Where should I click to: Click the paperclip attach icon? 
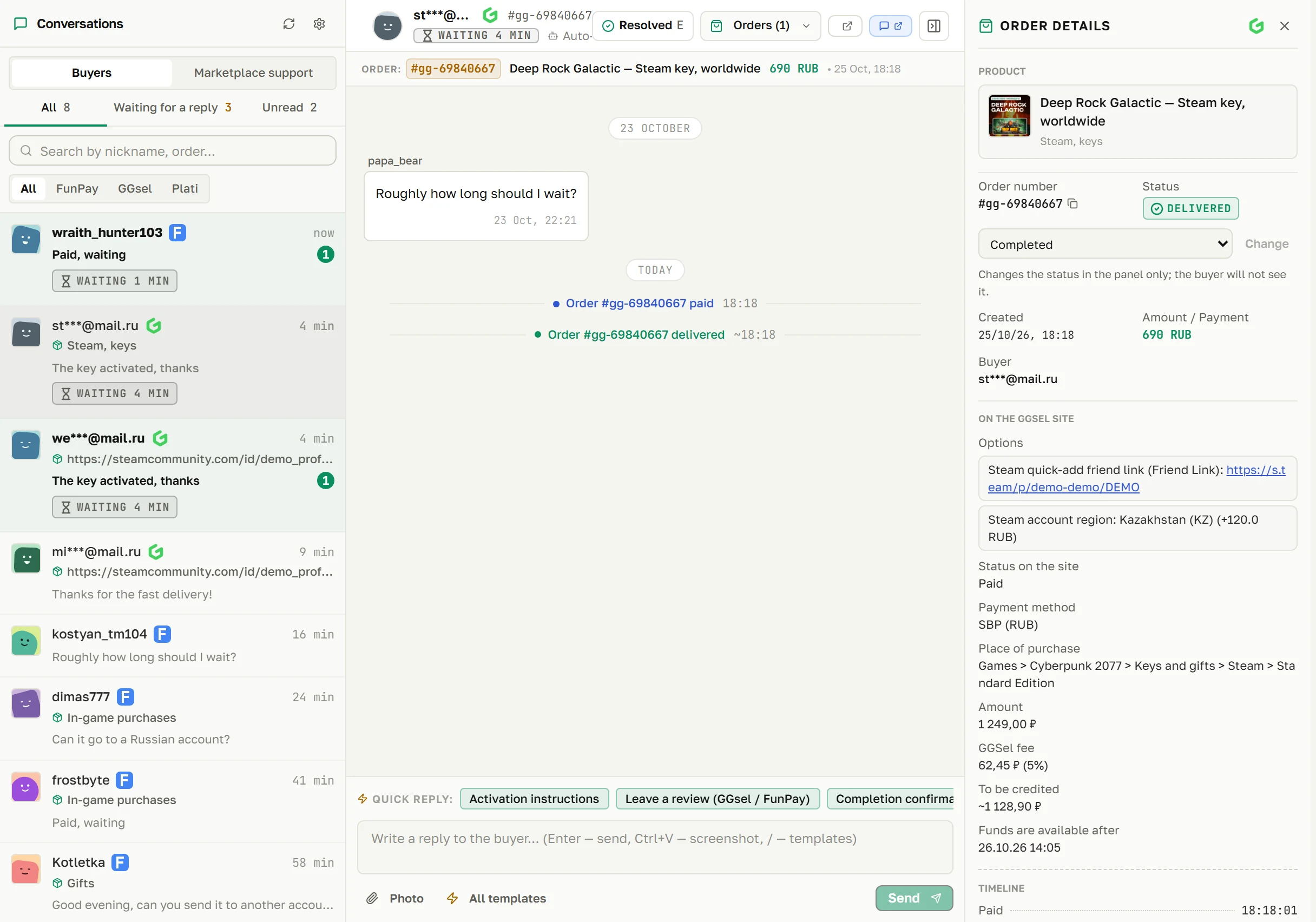click(x=372, y=898)
